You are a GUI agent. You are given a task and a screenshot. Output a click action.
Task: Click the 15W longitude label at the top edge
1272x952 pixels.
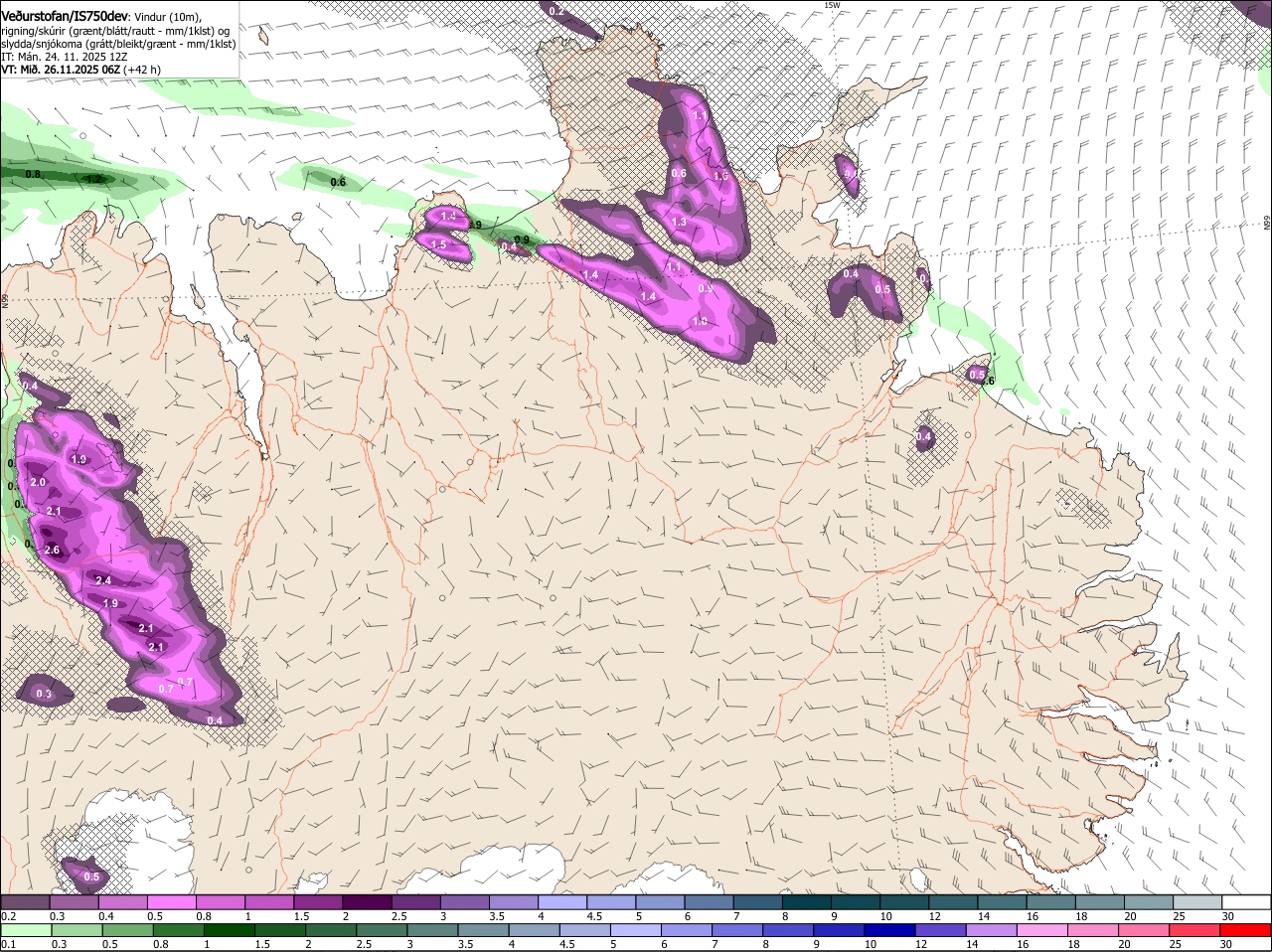click(832, 5)
